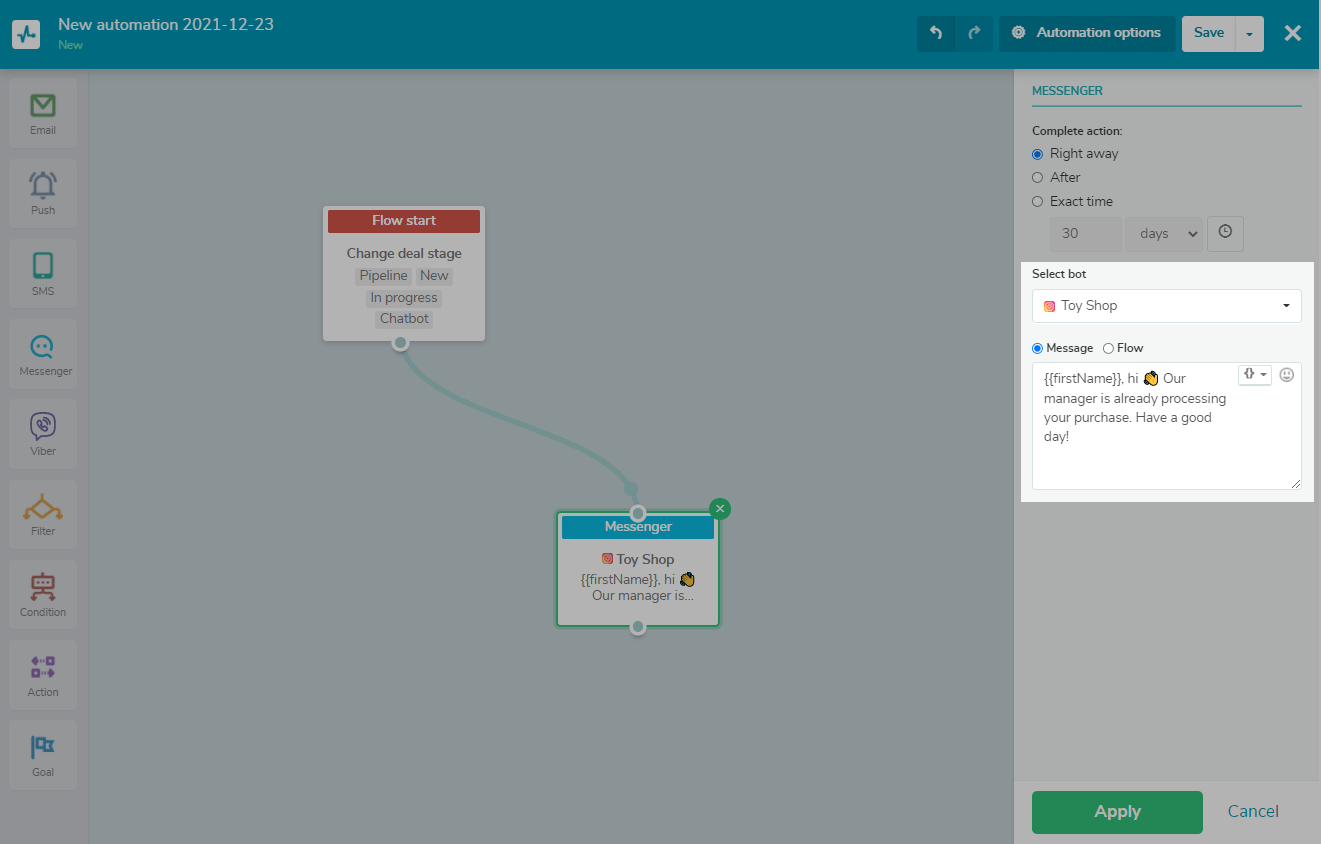This screenshot has height=844, width=1321.
Task: Add a Filter element to the flow
Action: coord(43,515)
